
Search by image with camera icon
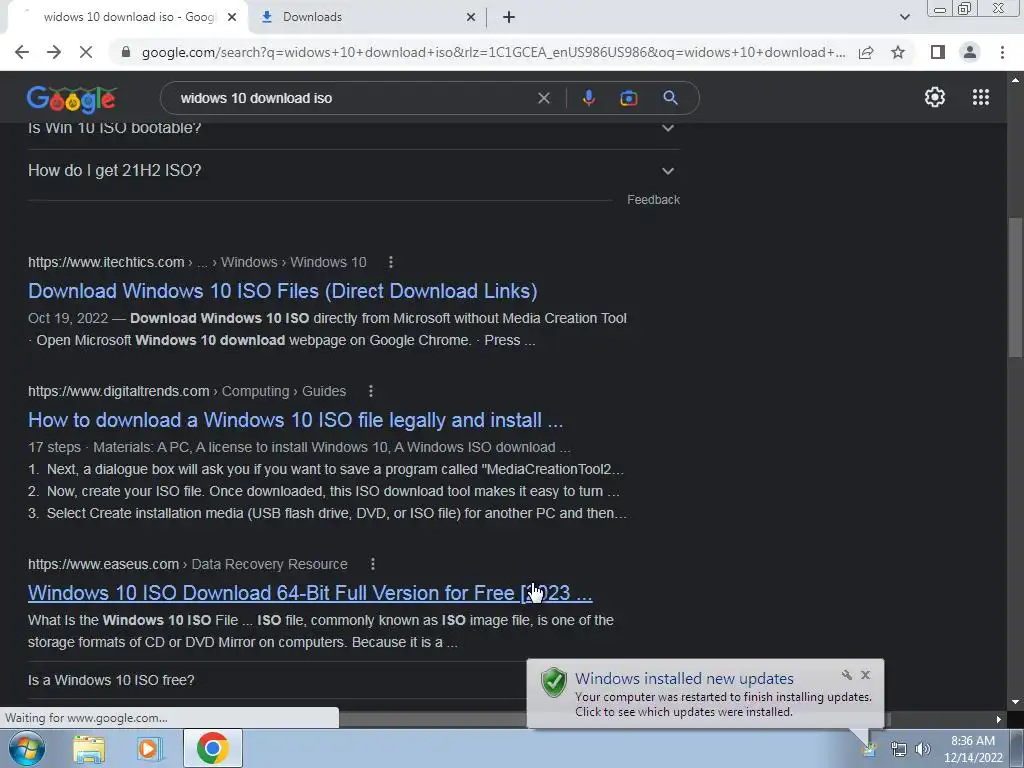coord(628,98)
